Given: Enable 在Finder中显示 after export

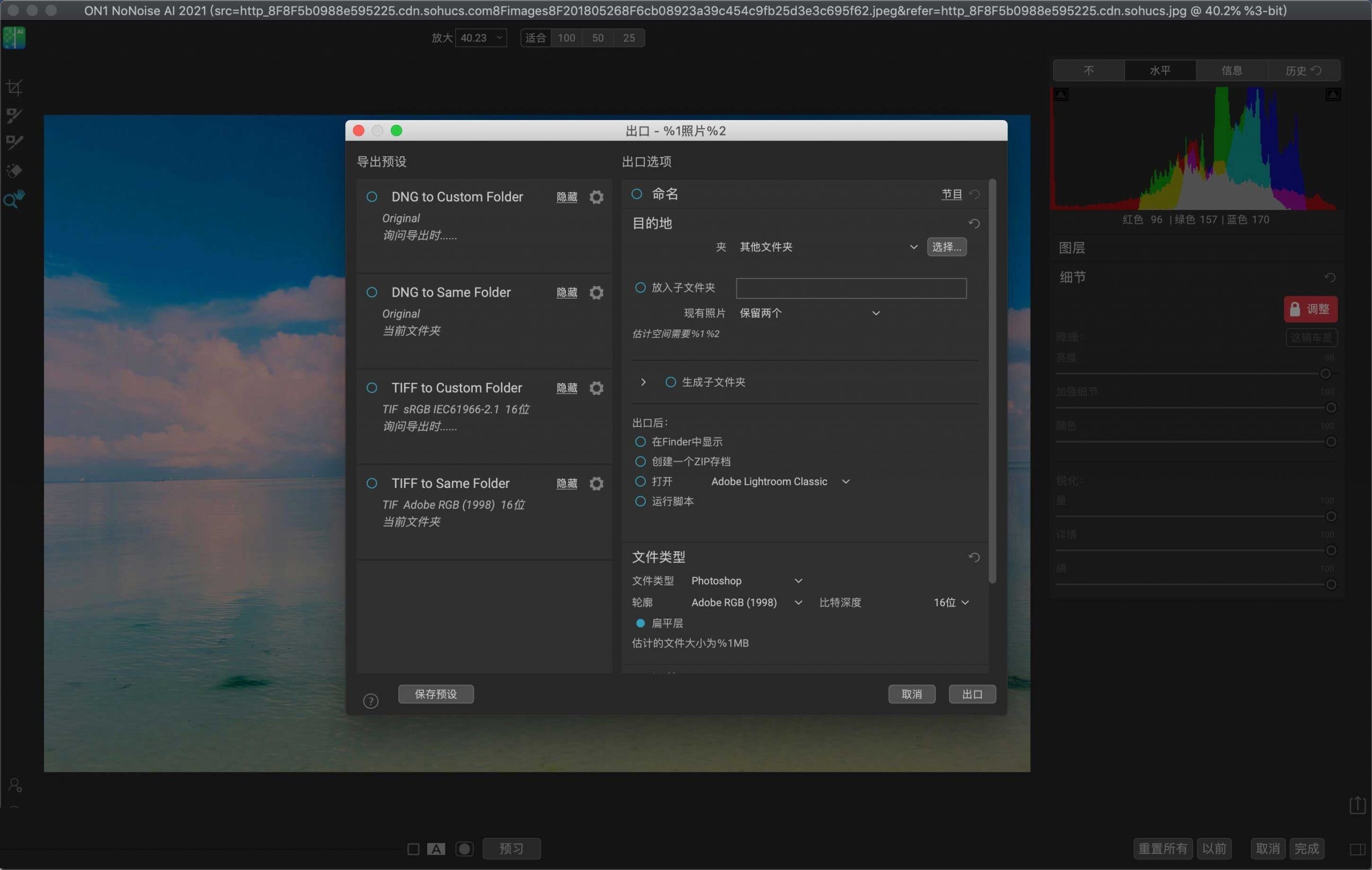Looking at the screenshot, I should (640, 442).
